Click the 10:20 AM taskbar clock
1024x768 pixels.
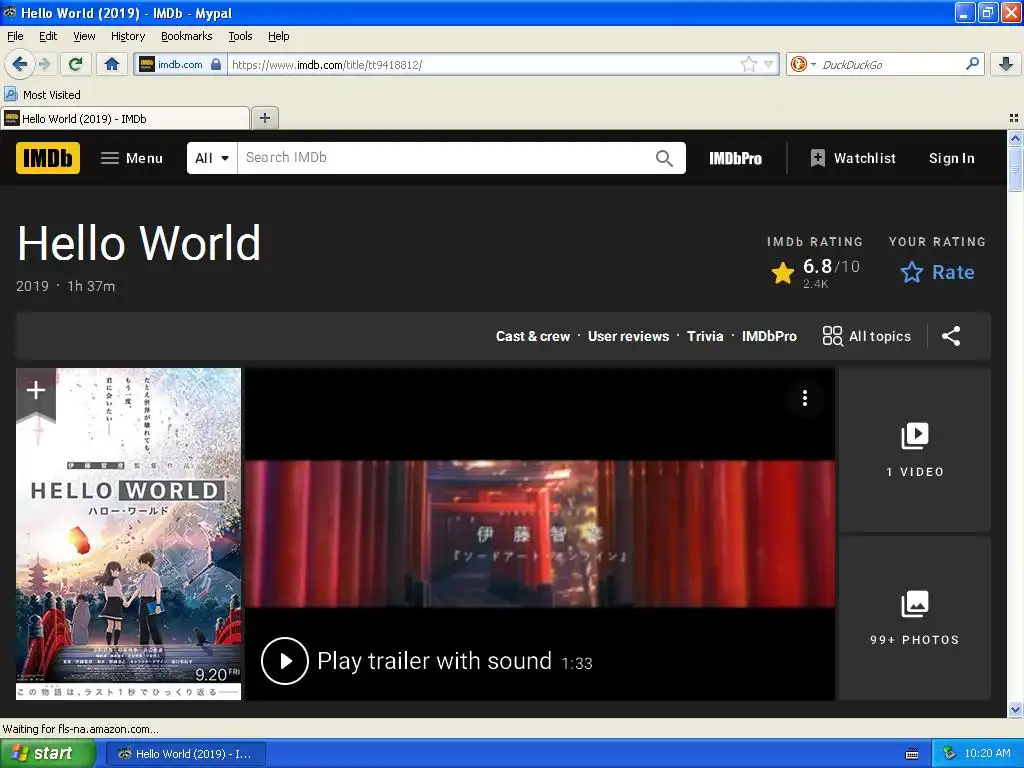coord(987,754)
